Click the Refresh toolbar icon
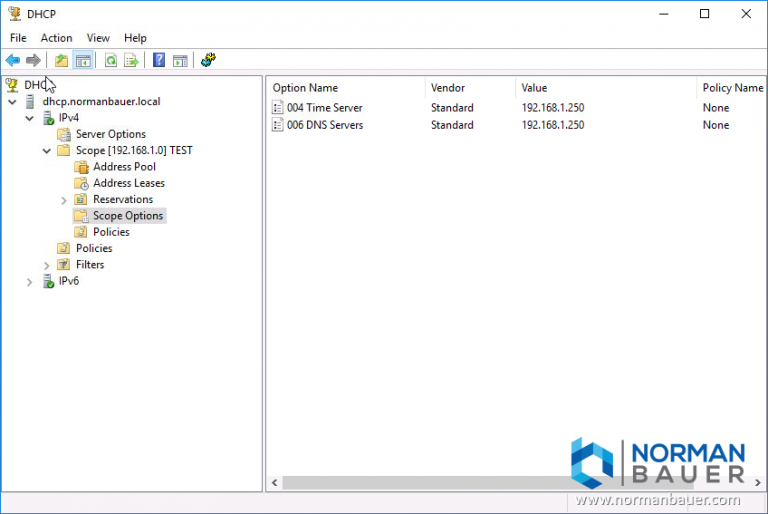Viewport: 768px width, 514px height. coord(111,61)
